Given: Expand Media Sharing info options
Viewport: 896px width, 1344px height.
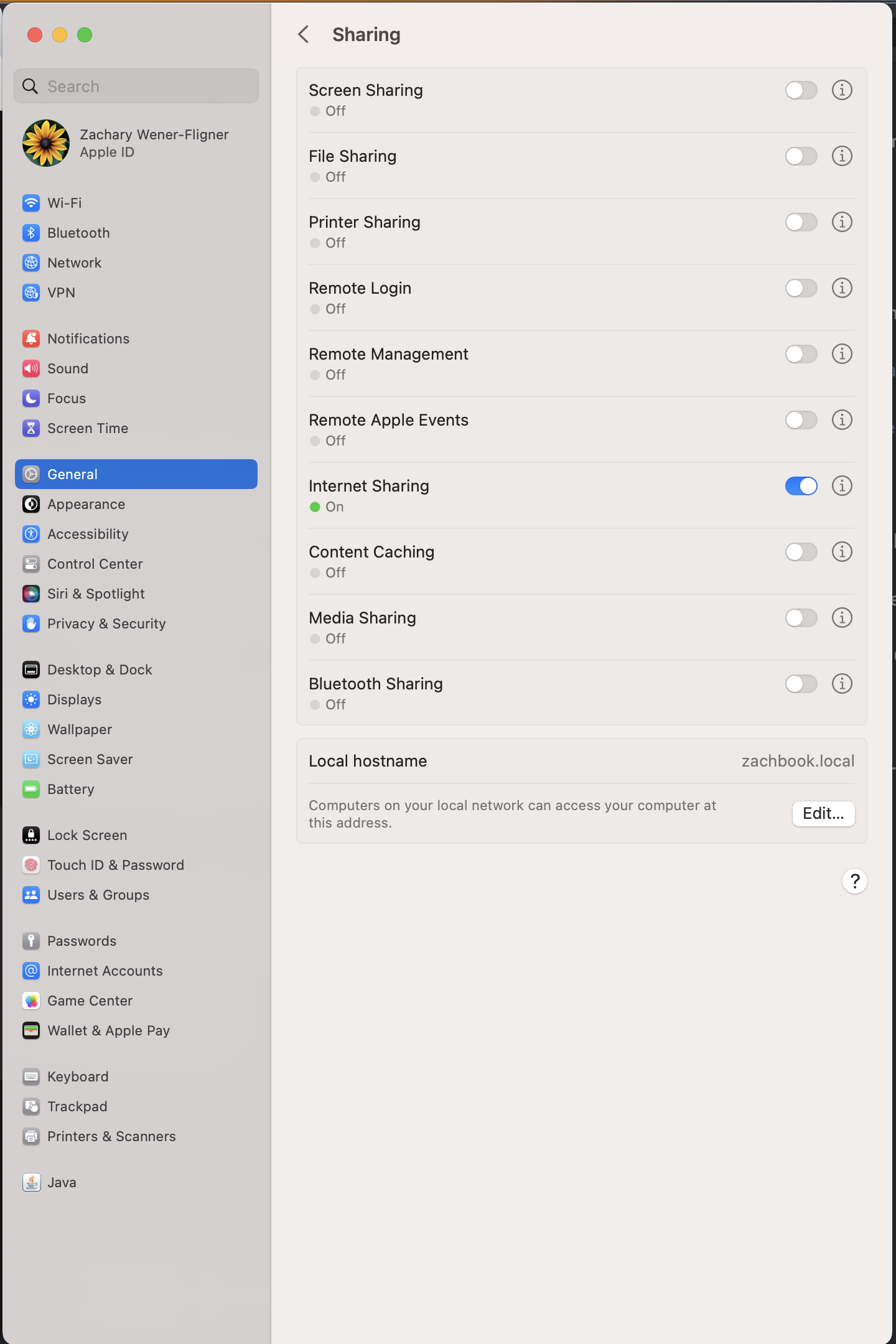Looking at the screenshot, I should (842, 618).
